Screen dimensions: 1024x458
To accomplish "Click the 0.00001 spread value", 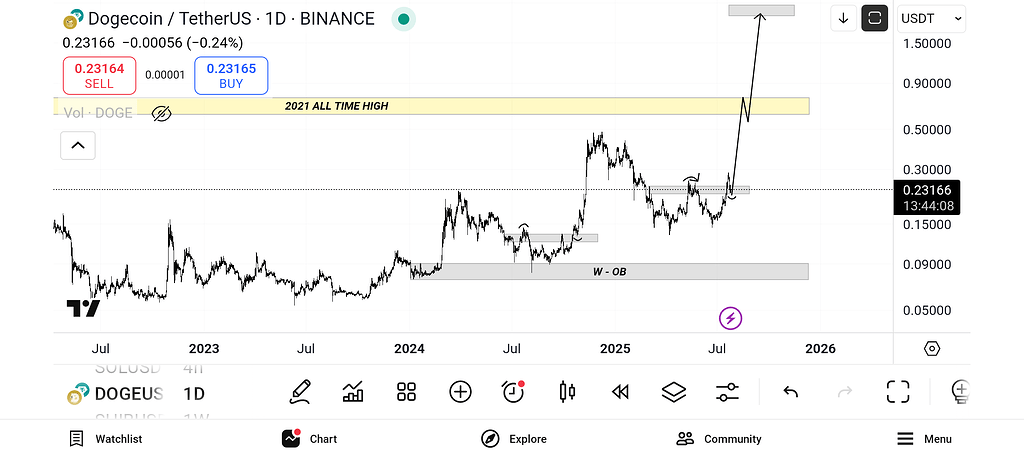I will [x=165, y=75].
